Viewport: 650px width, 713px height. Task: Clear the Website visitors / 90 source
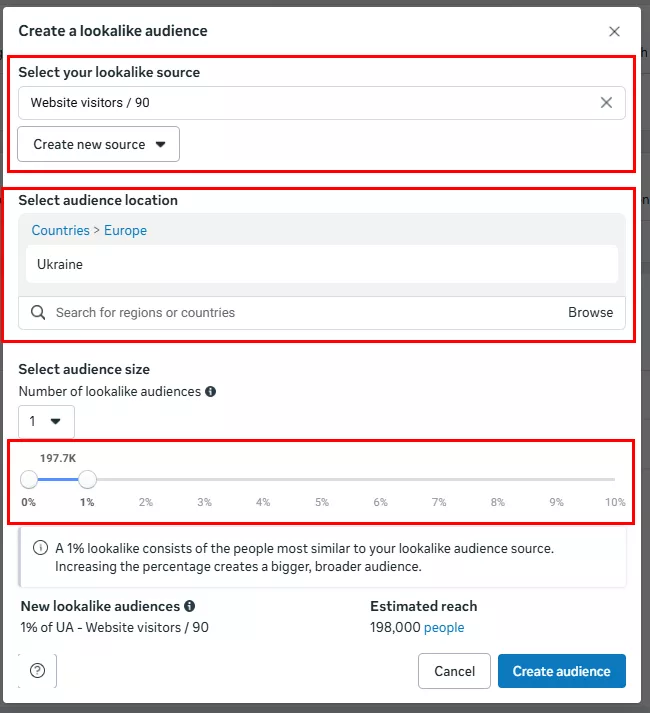pos(606,102)
